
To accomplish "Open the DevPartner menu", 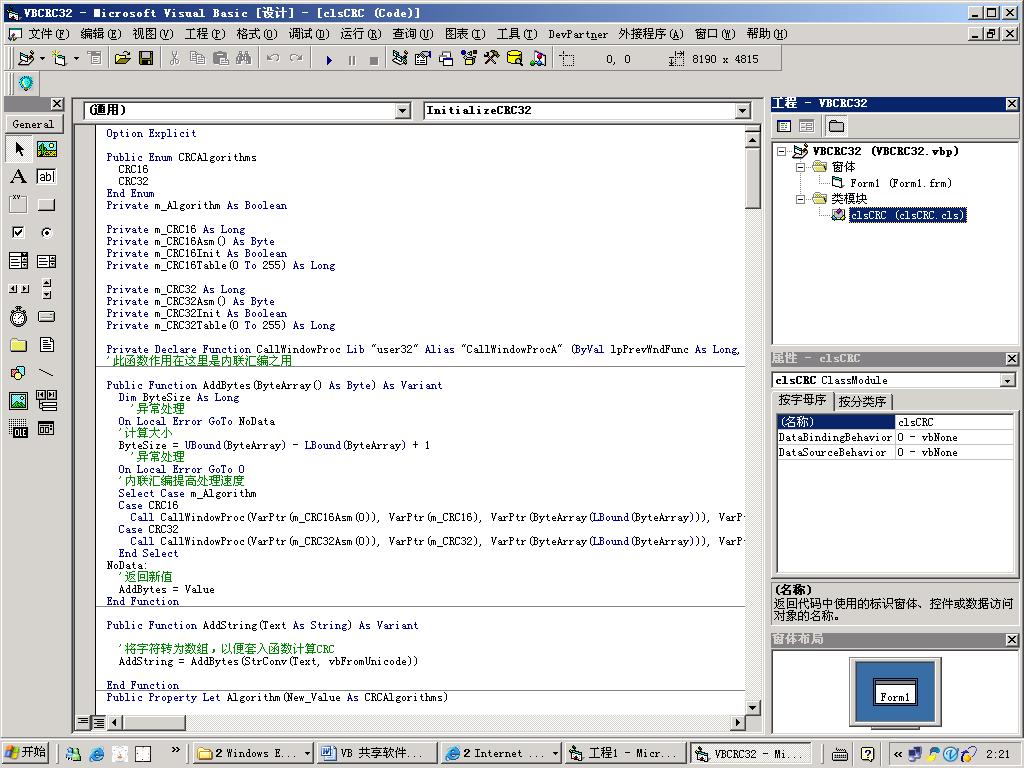I will pyautogui.click(x=577, y=34).
